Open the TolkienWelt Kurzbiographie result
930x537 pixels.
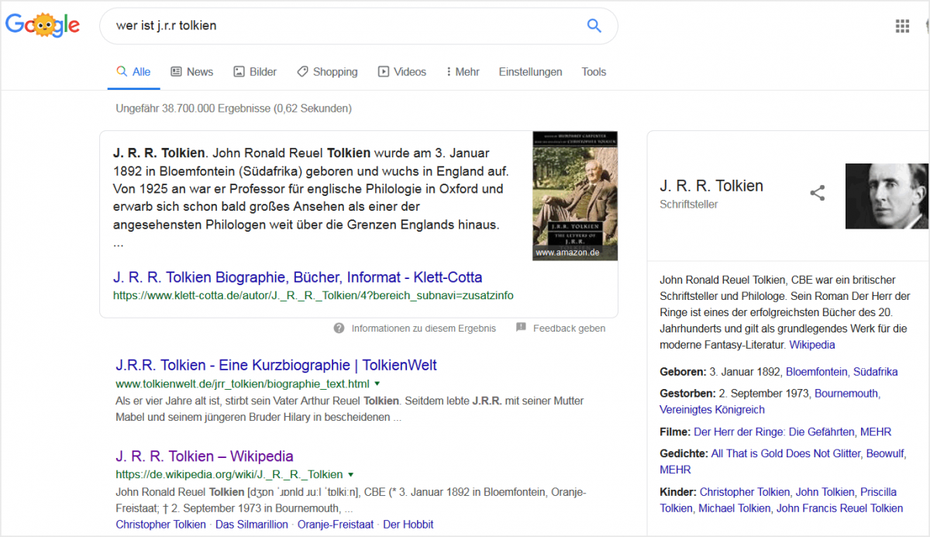click(276, 365)
